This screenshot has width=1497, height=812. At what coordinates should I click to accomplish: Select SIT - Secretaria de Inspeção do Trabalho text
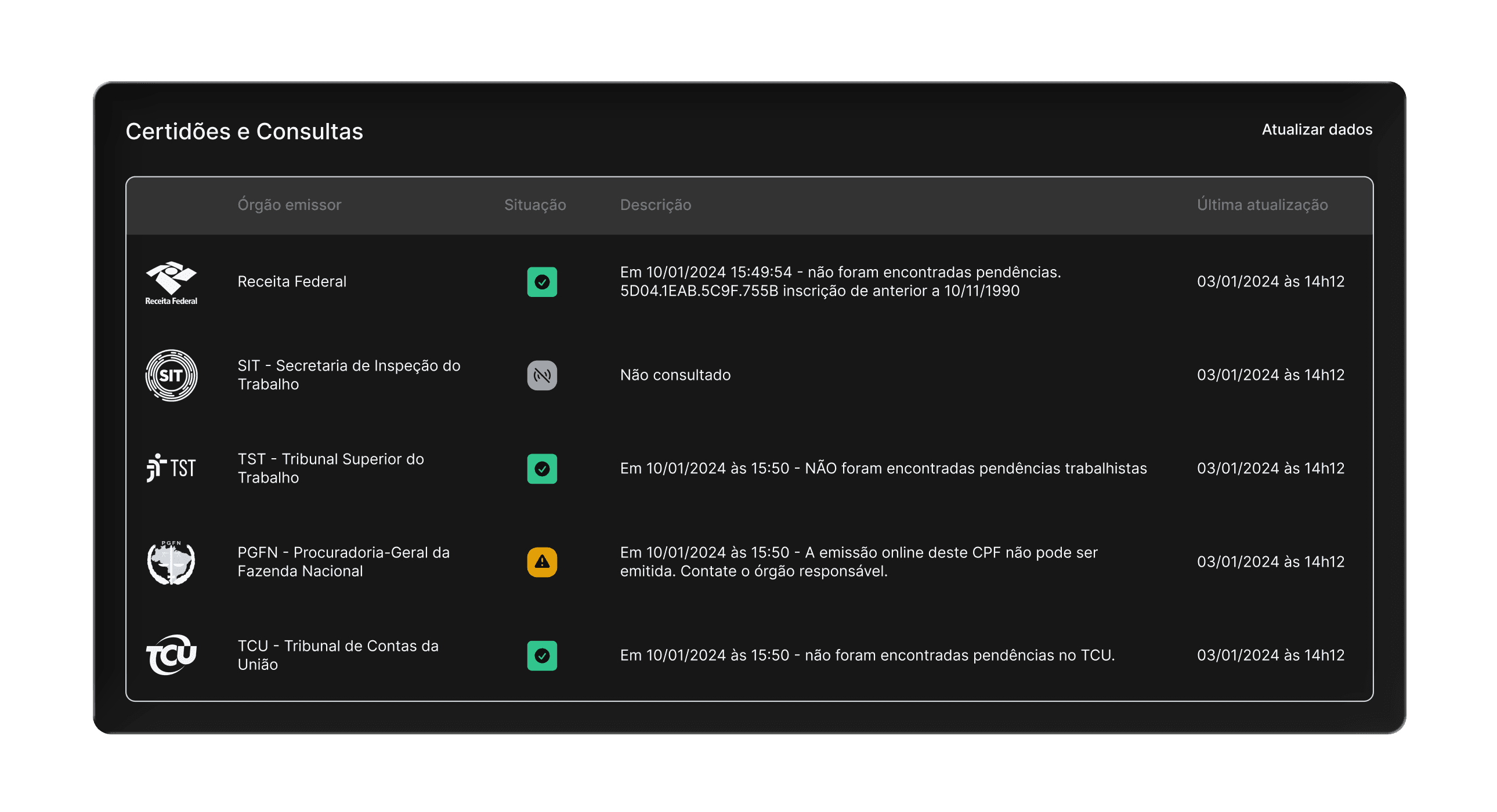pyautogui.click(x=349, y=375)
